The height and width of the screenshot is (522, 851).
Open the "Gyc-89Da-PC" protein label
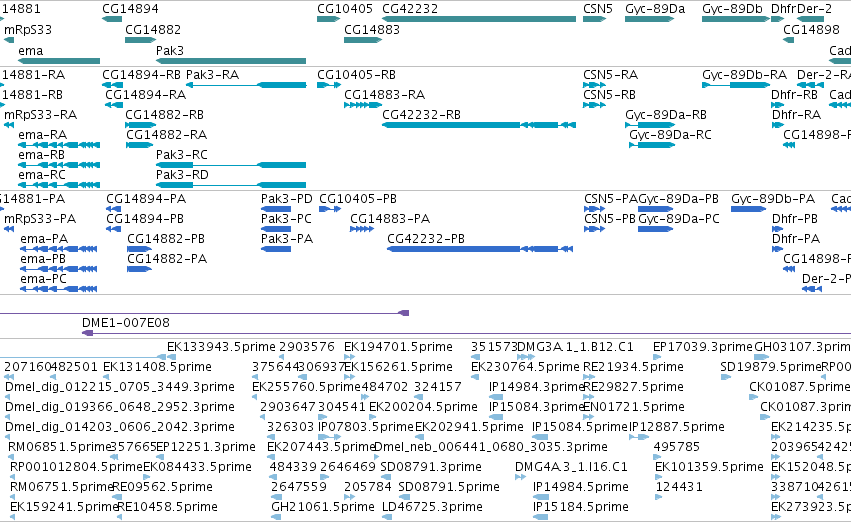tap(678, 219)
